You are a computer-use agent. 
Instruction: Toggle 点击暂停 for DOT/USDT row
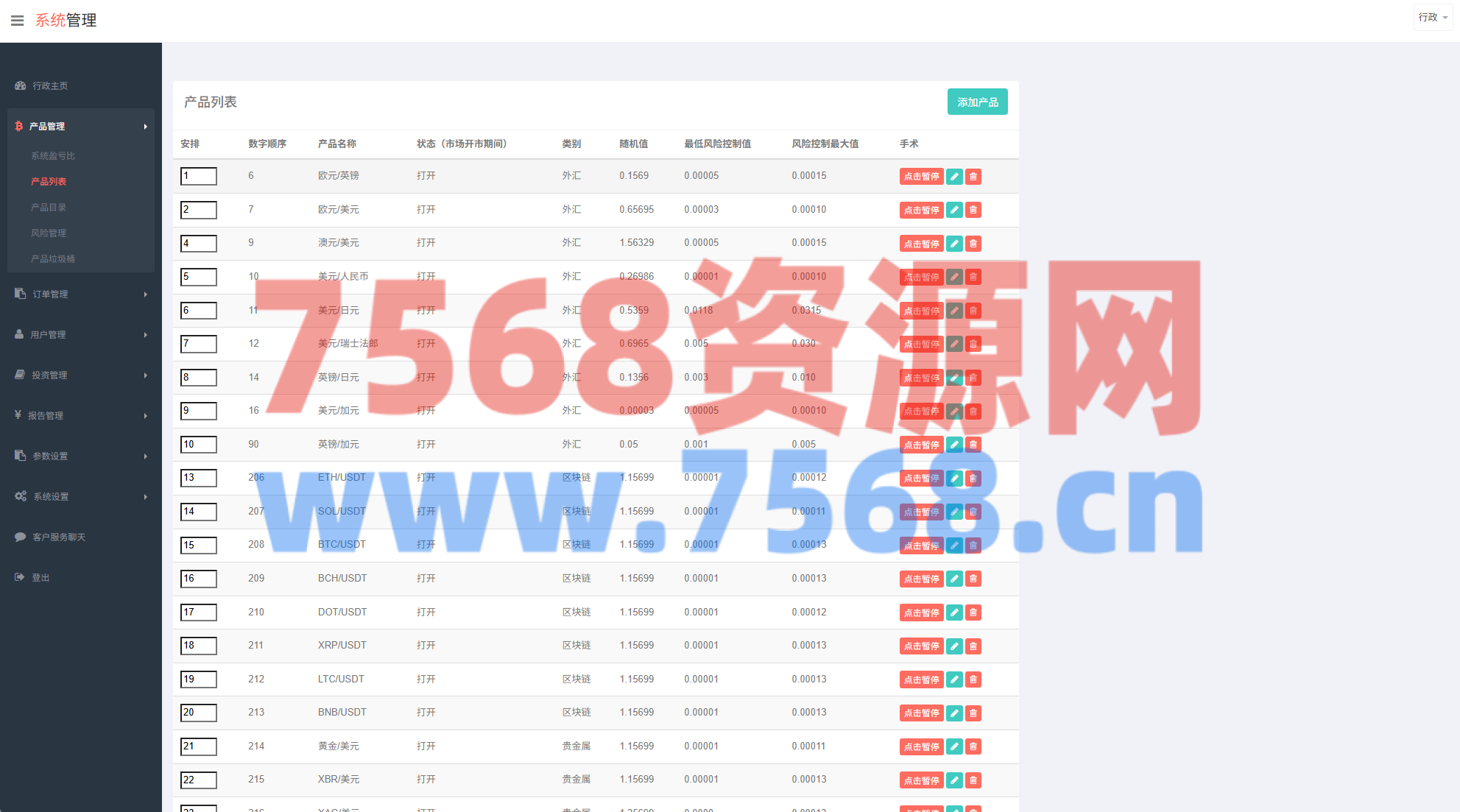click(921, 612)
